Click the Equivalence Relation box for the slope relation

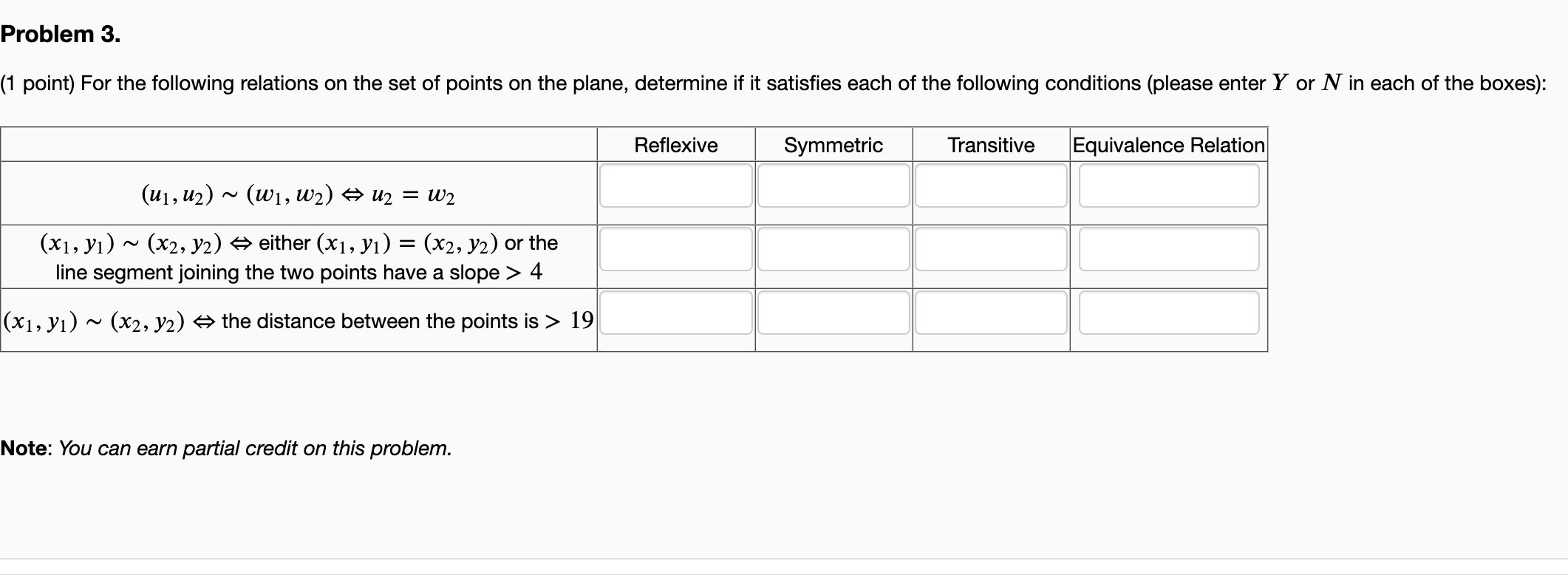click(x=1168, y=251)
